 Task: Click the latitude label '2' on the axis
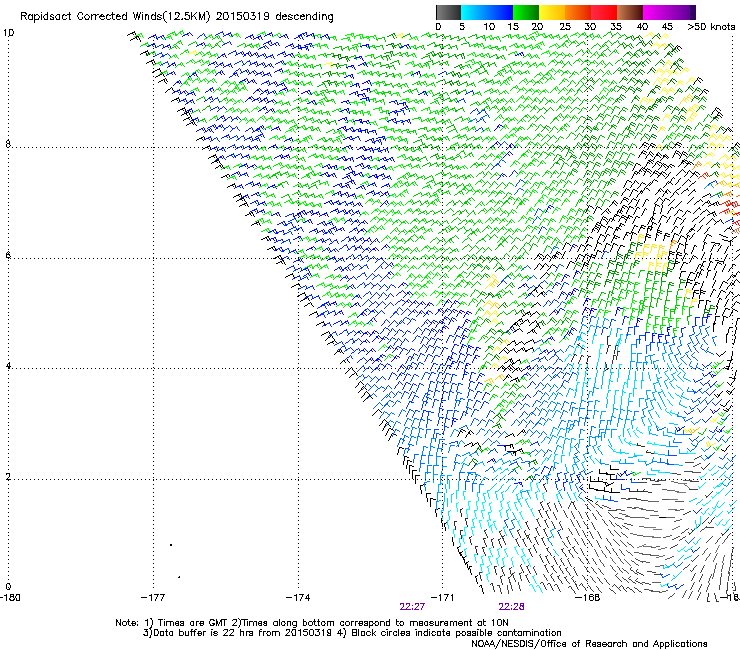pyautogui.click(x=8, y=476)
